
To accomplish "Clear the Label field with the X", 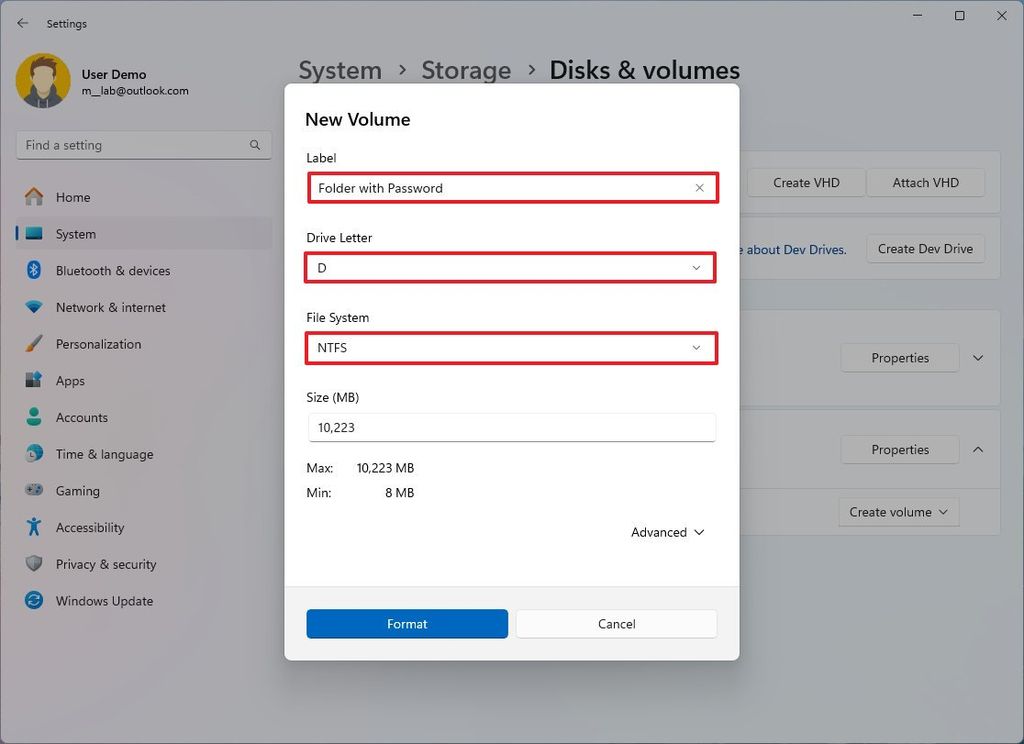I will (x=700, y=187).
